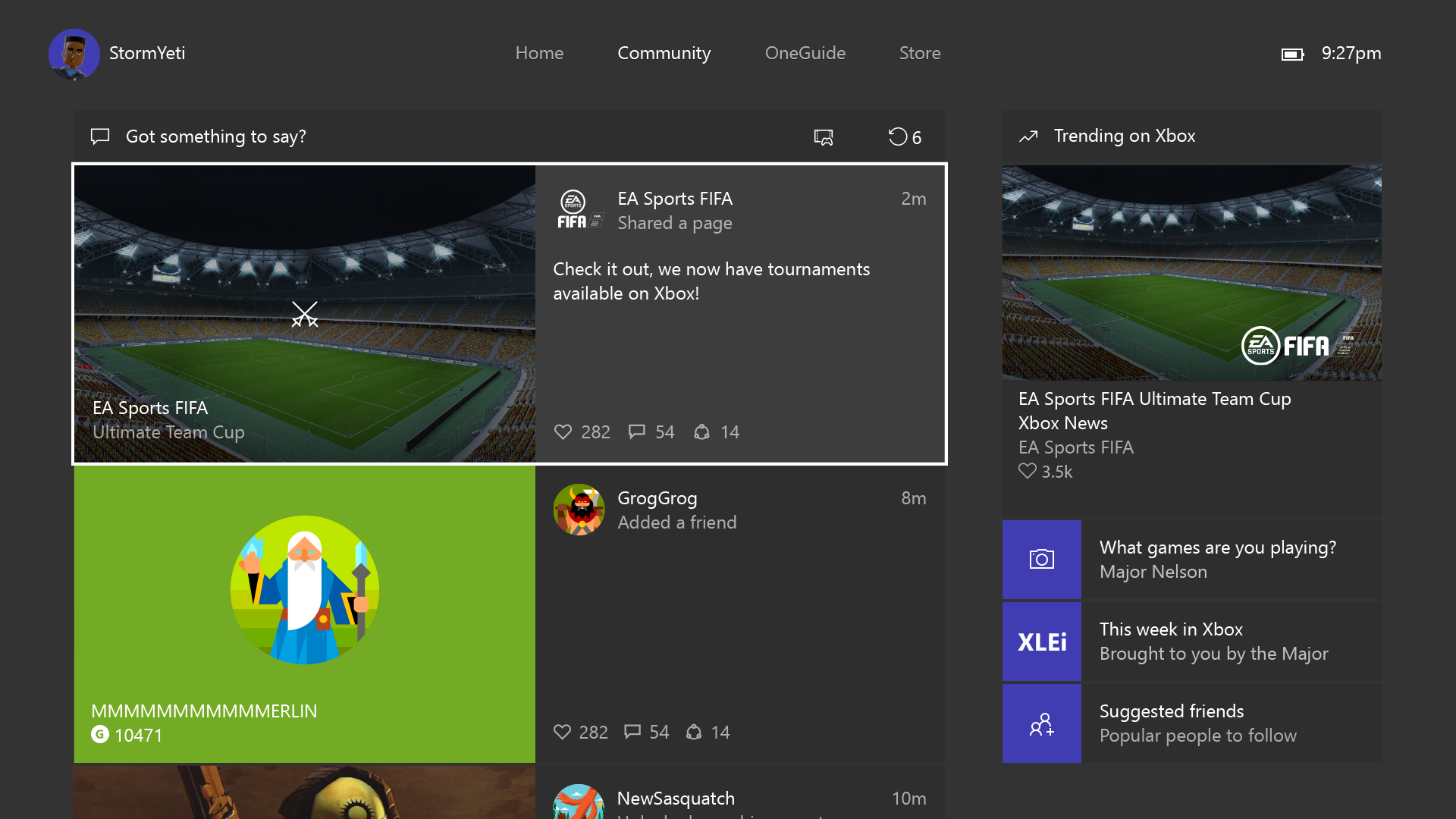Switch to the Home tab
The image size is (1456, 819).
539,53
